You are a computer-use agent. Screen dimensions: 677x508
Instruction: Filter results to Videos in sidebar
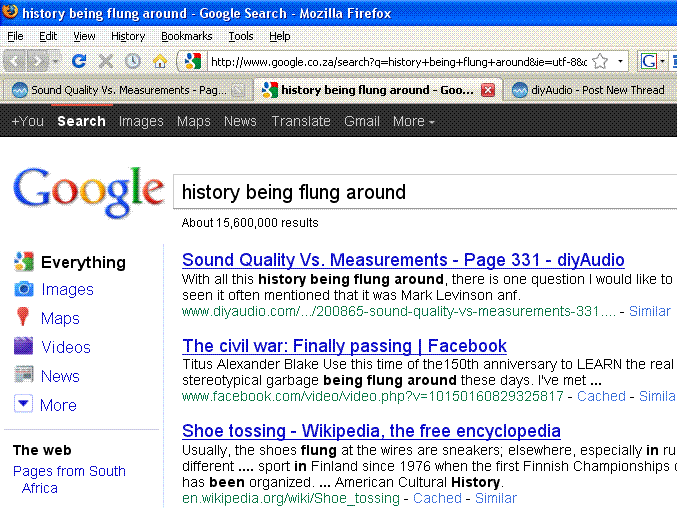pyautogui.click(x=66, y=347)
